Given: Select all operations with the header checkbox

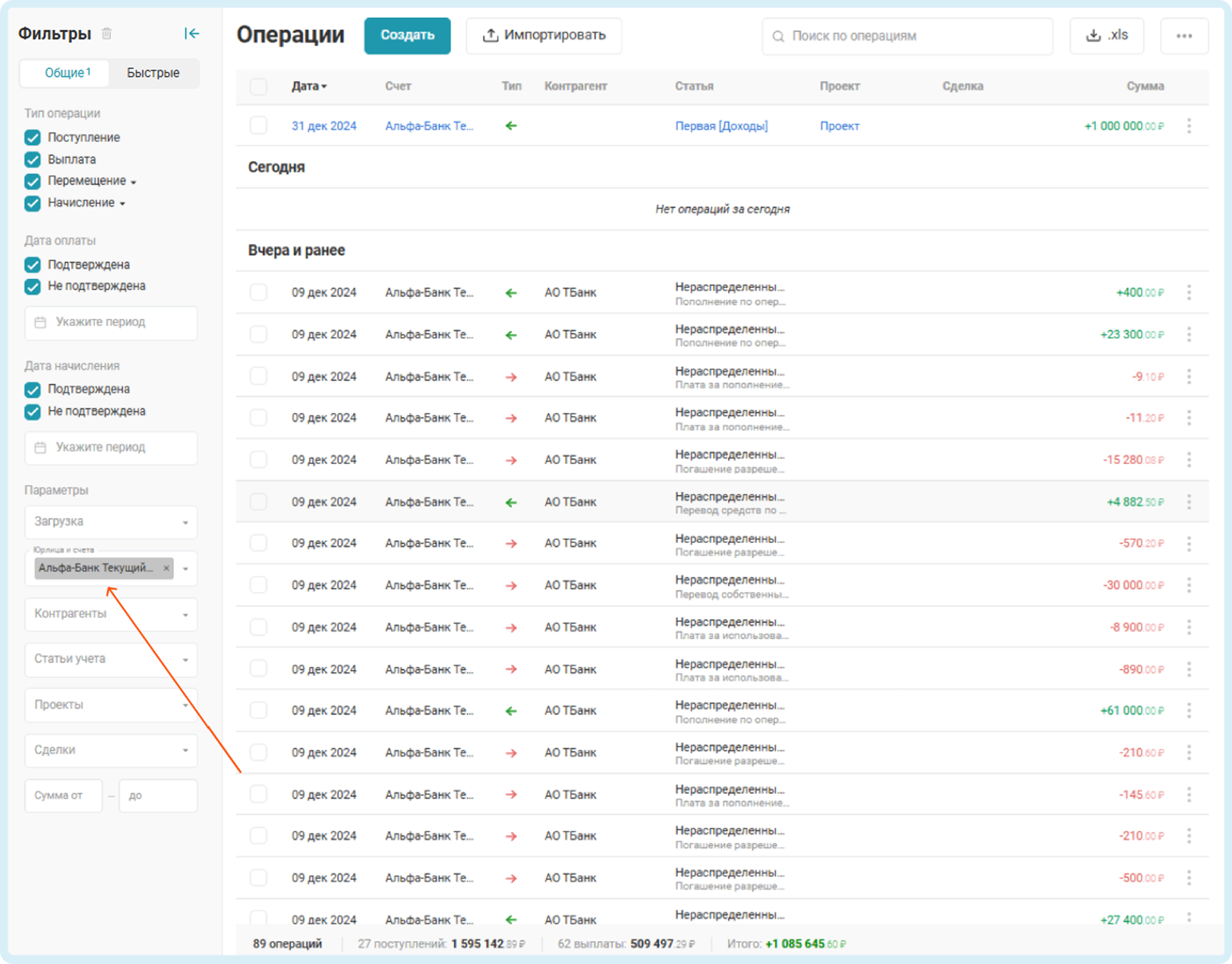Looking at the screenshot, I should 259,87.
